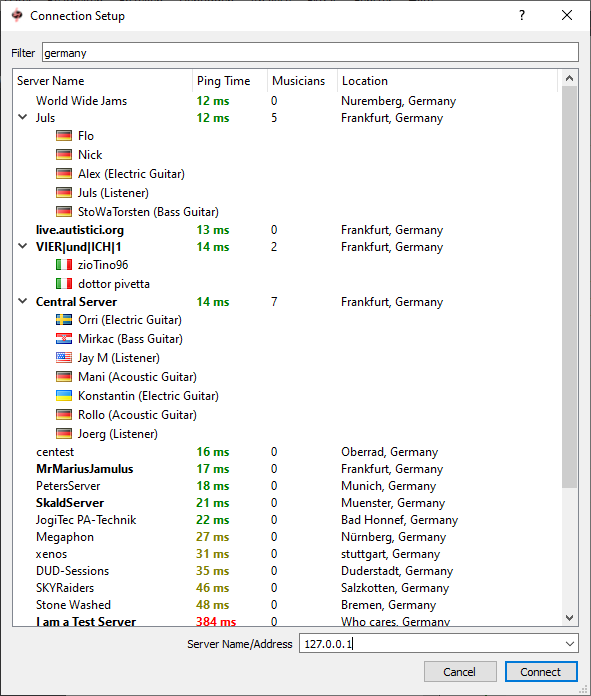Click the scrollbar down arrow
Screen dimensions: 591x696
pos(570,617)
